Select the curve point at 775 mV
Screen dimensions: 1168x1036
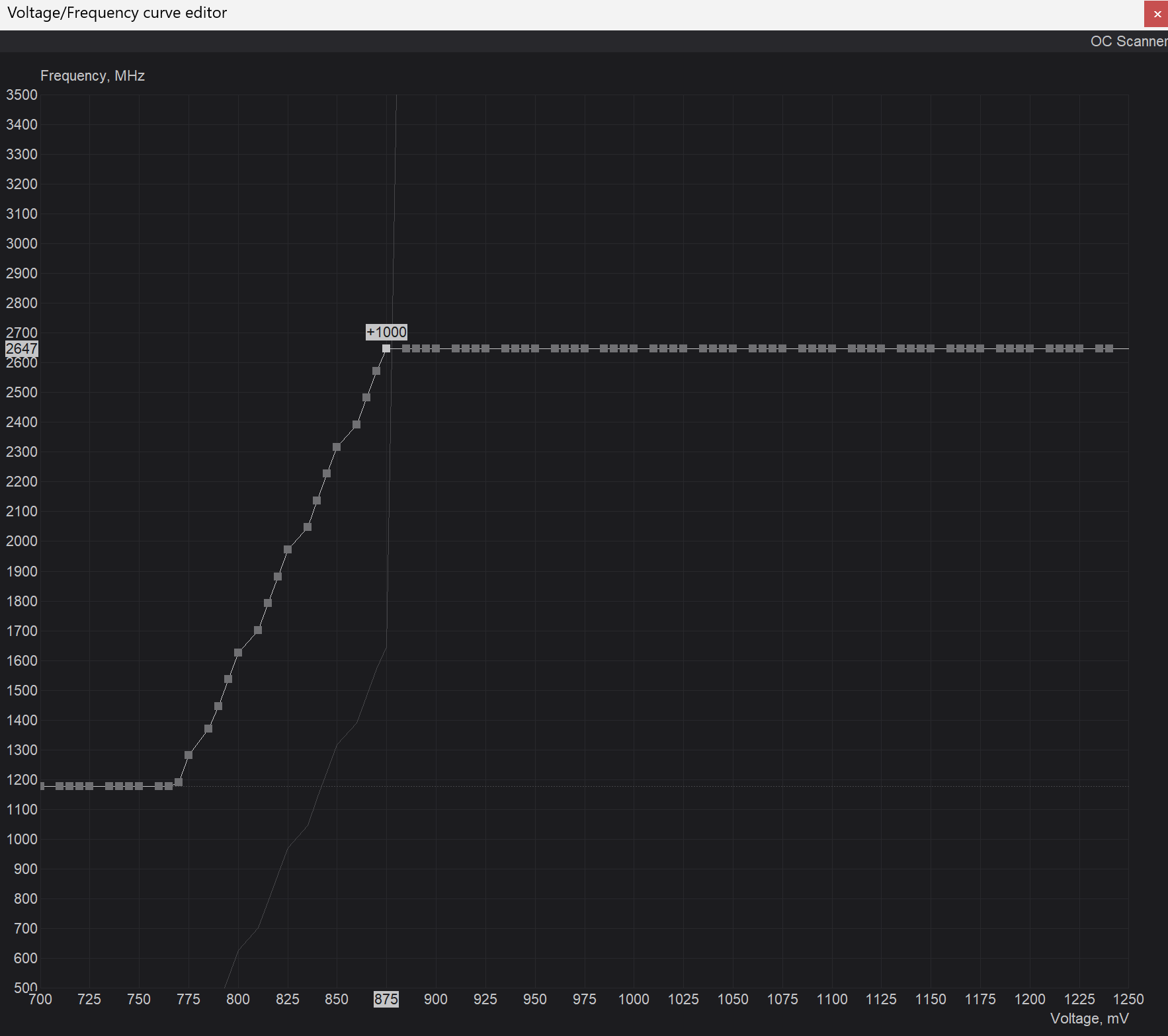point(188,755)
